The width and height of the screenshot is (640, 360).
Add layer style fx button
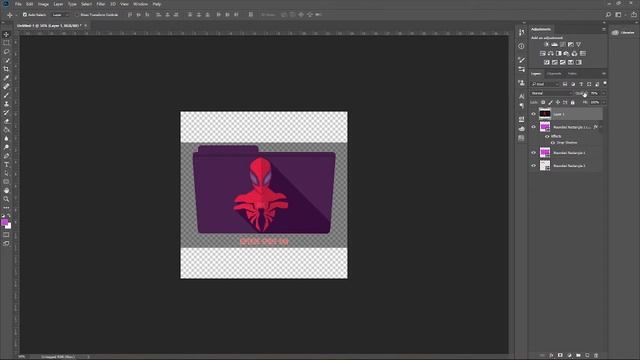coord(551,356)
